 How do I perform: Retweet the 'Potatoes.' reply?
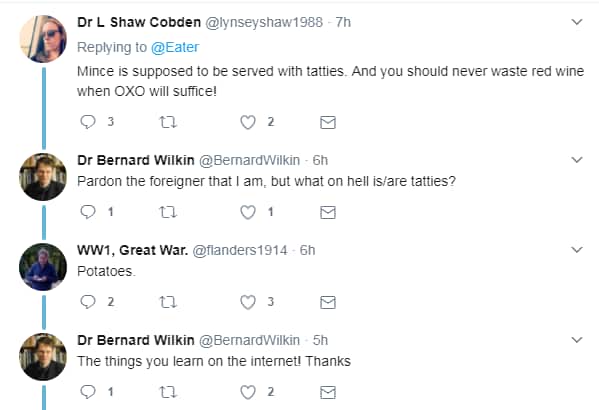point(168,302)
